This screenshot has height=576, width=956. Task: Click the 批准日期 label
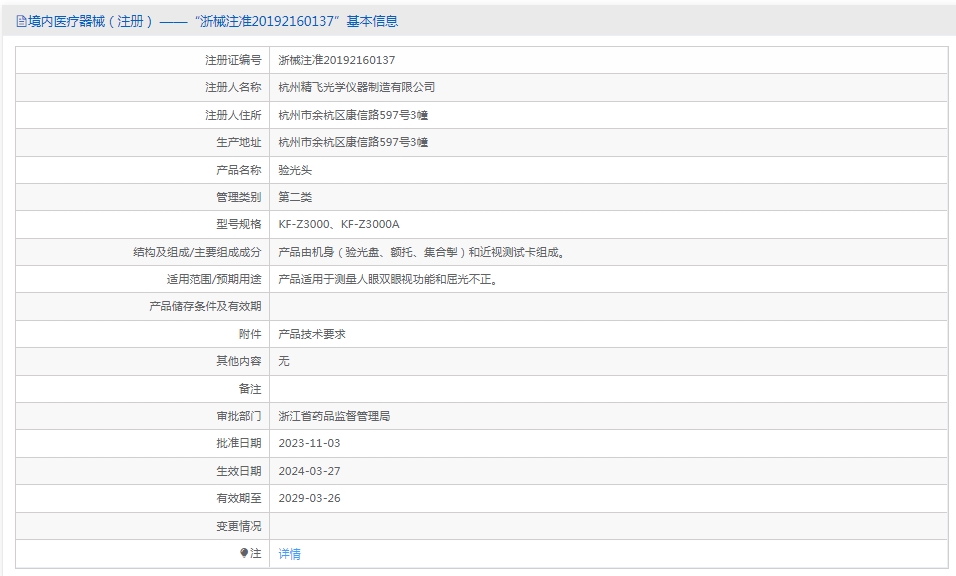point(238,443)
